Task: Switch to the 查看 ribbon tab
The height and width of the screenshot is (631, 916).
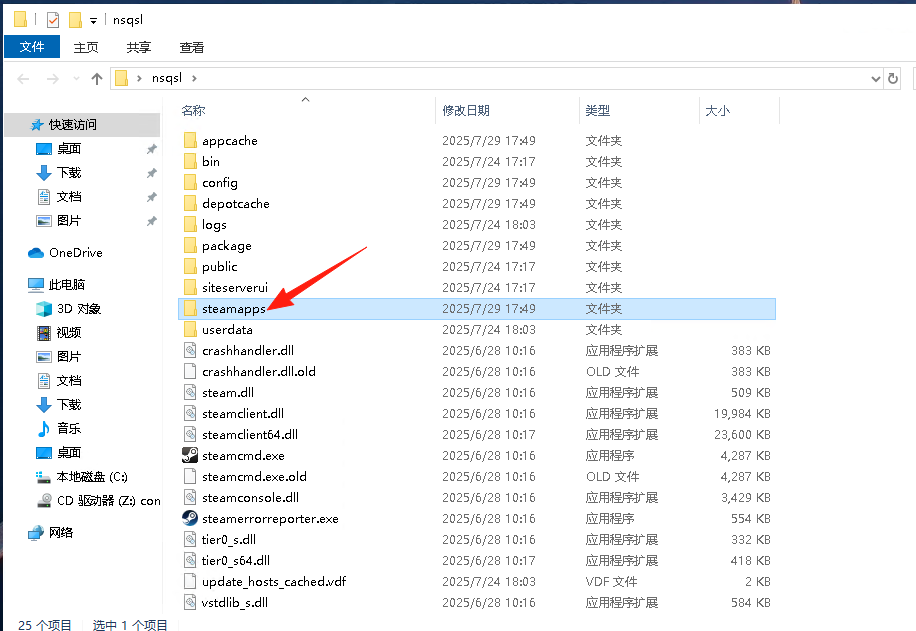Action: (x=192, y=47)
